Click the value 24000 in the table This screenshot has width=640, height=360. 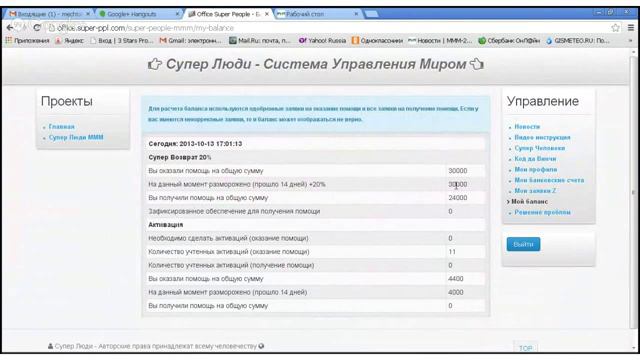458,198
